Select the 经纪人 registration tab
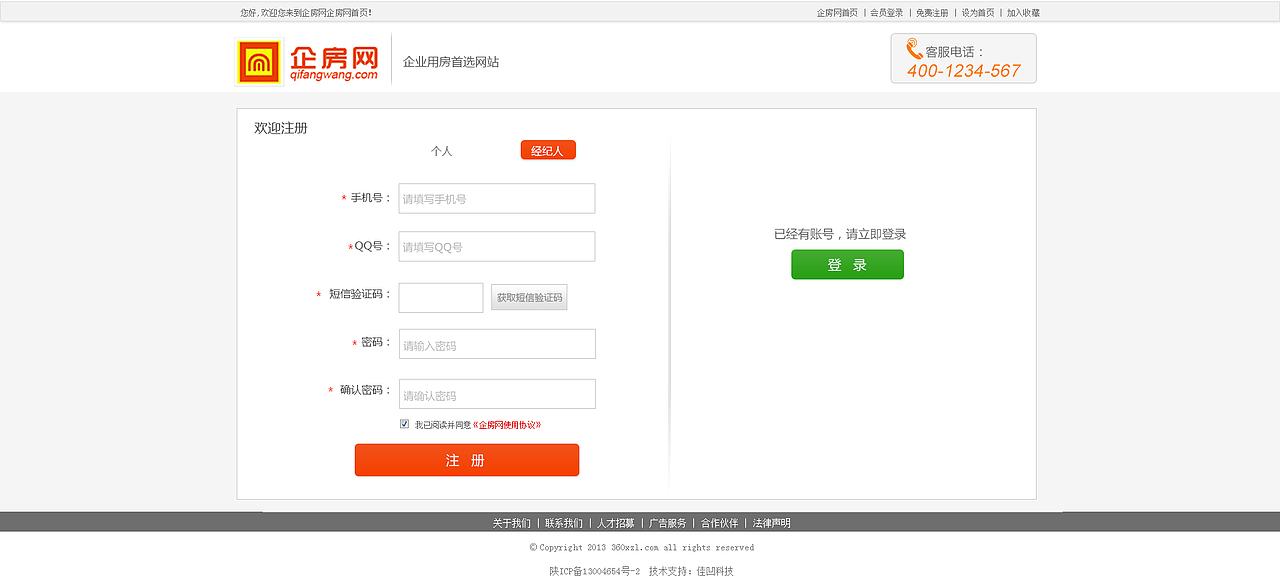Viewport: 1280px width, 585px height. 548,150
